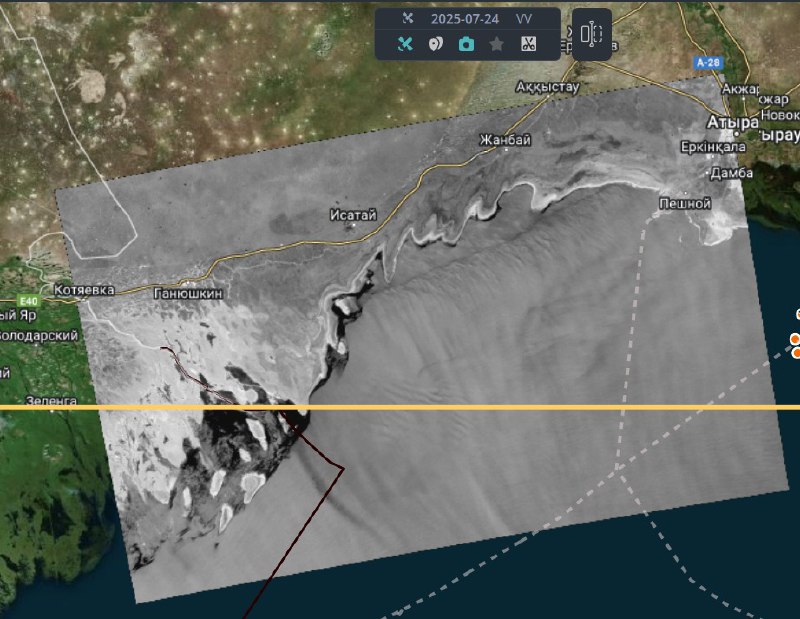The image size is (800, 619).
Task: Select the teal satellite imagery icon
Action: point(405,44)
